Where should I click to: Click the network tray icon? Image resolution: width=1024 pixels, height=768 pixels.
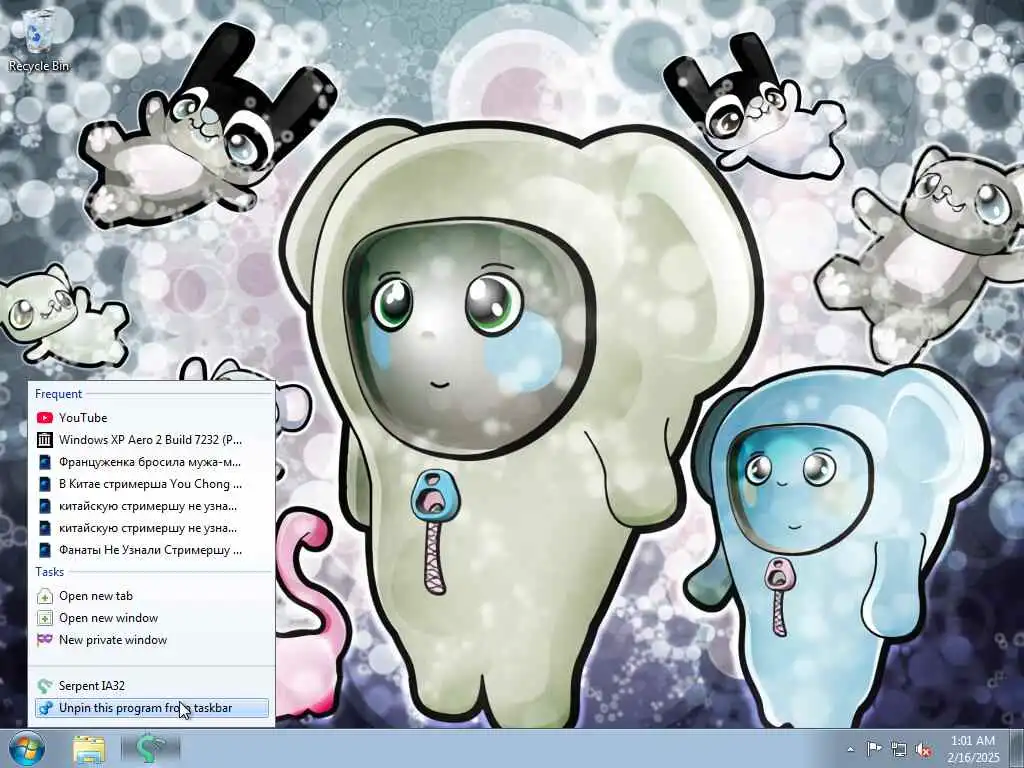click(899, 750)
